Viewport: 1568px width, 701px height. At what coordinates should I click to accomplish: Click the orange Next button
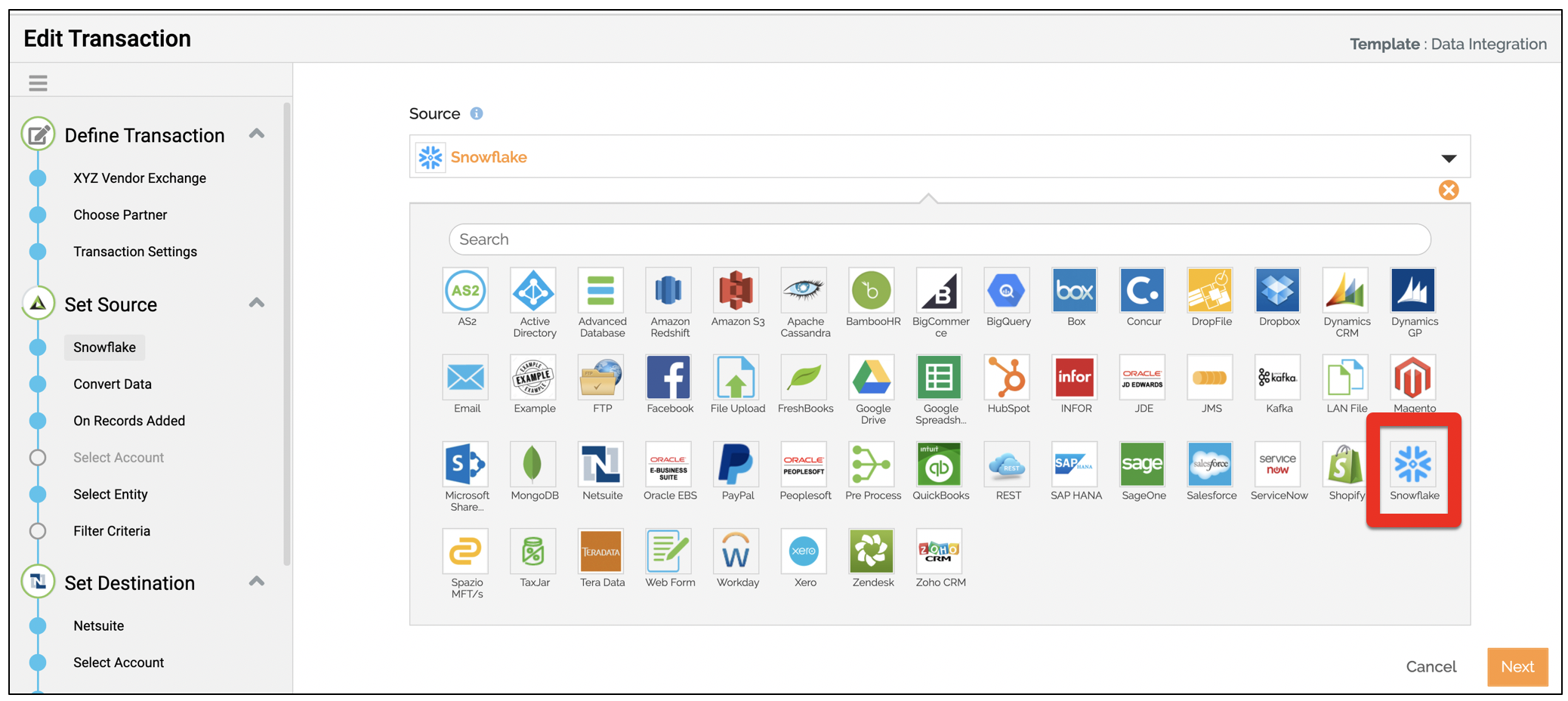pyautogui.click(x=1517, y=667)
